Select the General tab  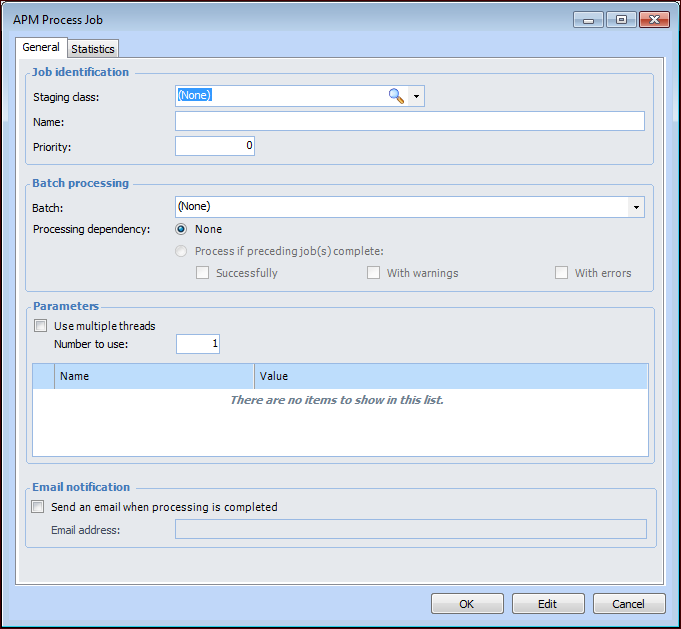41,47
